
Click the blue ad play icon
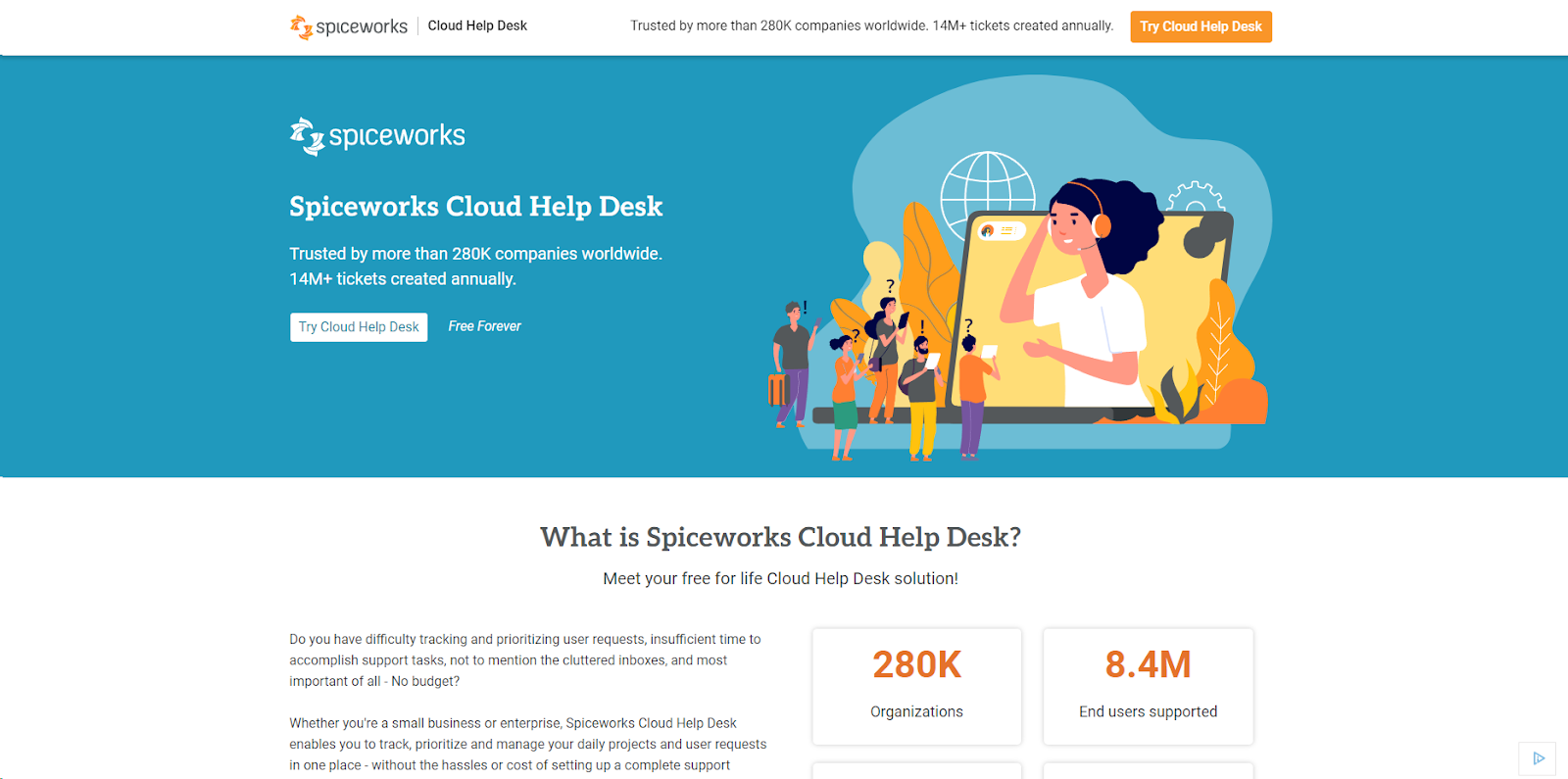coord(1538,757)
